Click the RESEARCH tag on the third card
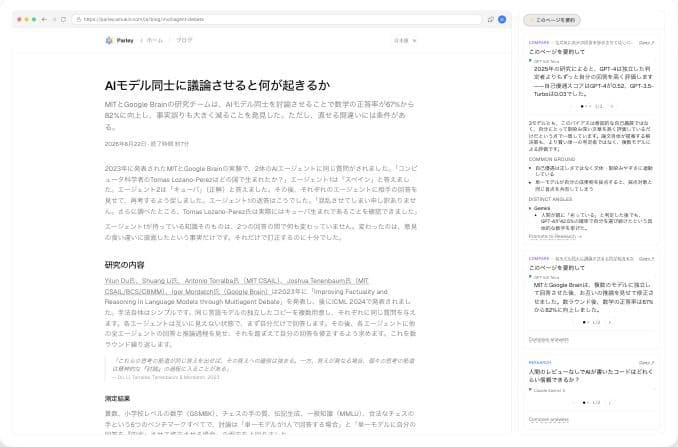The width and height of the screenshot is (678, 447). click(540, 362)
